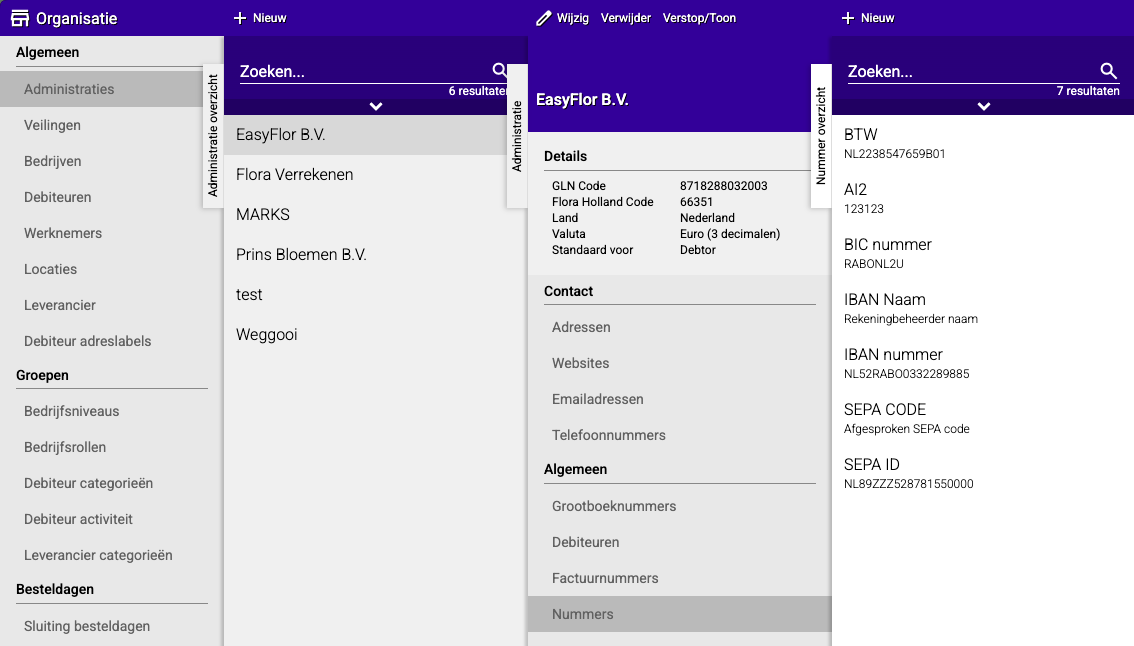Click Nieuw above the administraties list
Screen dimensions: 1134x646
[260, 18]
